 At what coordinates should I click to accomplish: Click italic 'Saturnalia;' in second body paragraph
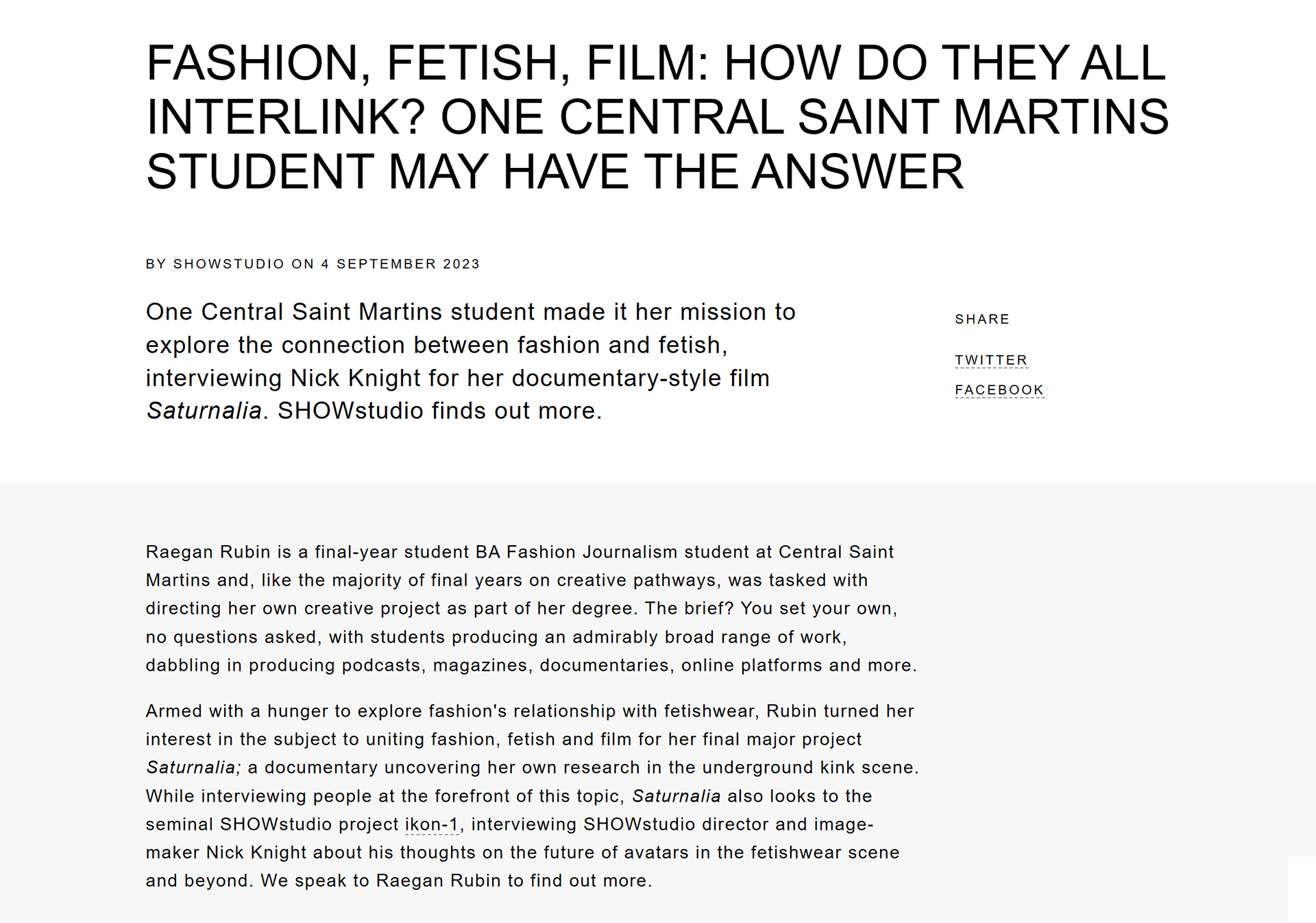click(x=193, y=767)
